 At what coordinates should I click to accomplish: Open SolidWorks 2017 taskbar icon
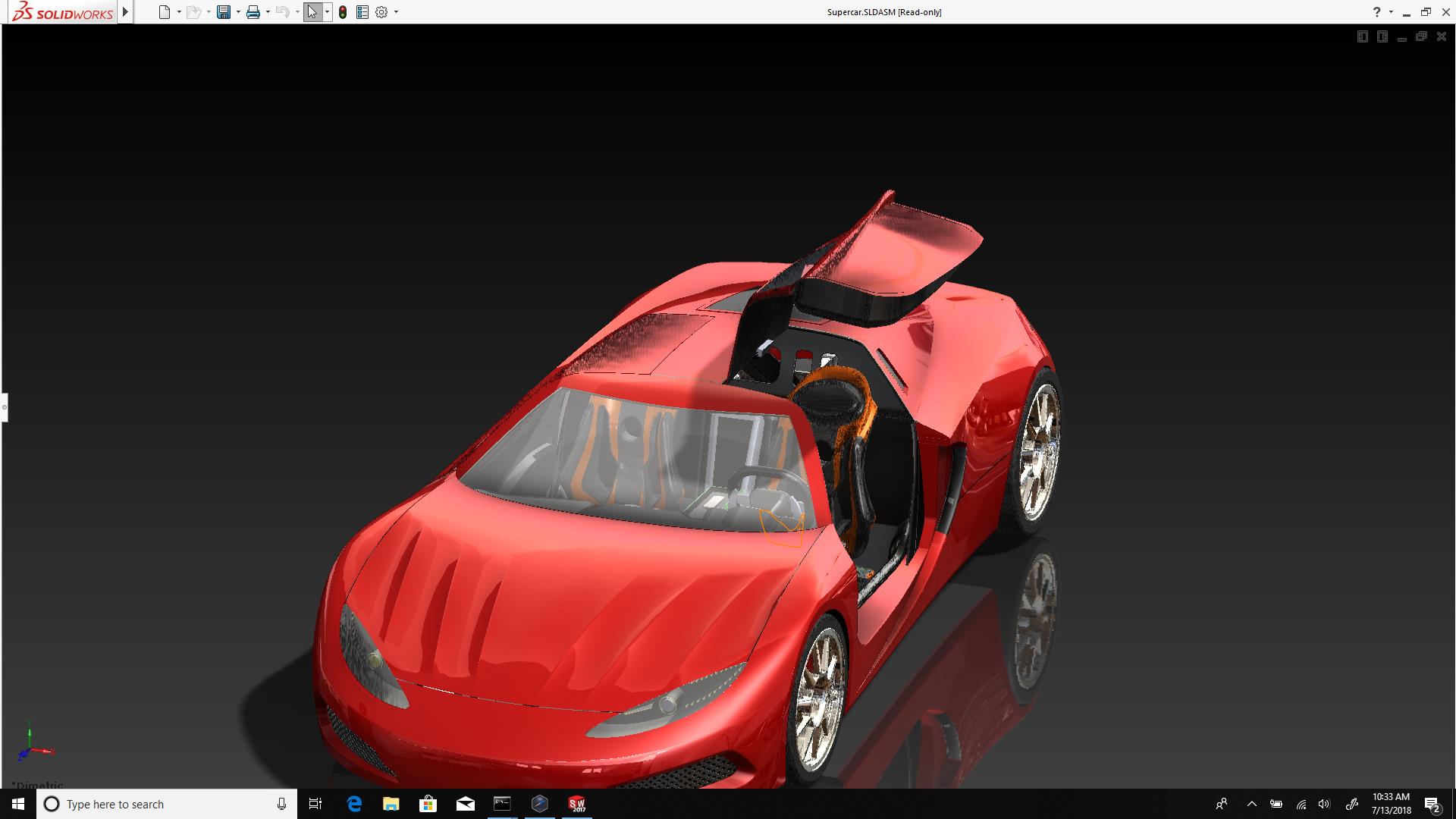pos(577,804)
